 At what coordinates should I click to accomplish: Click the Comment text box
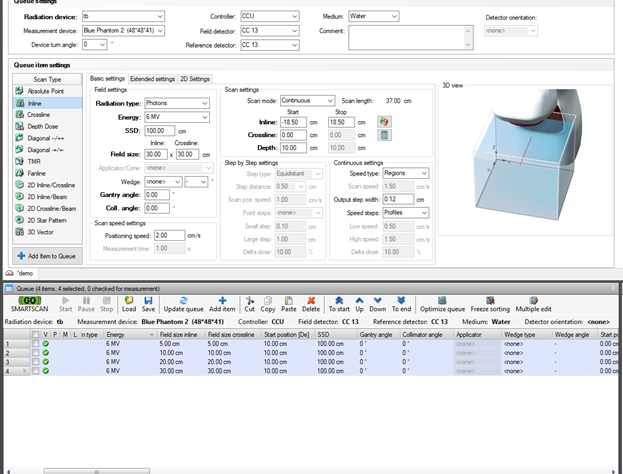(x=406, y=38)
